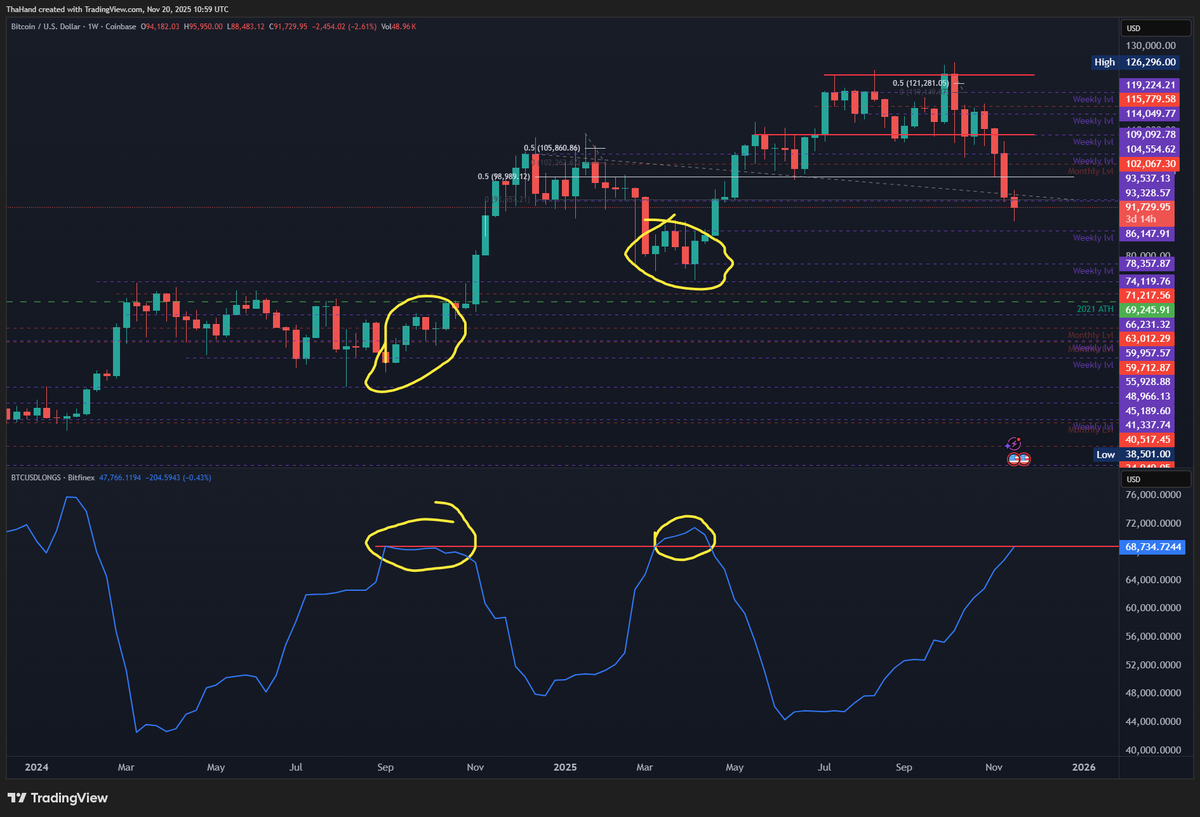This screenshot has height=817, width=1200.
Task: Click the 130,000.00 label on the price axis
Action: click(x=1150, y=46)
